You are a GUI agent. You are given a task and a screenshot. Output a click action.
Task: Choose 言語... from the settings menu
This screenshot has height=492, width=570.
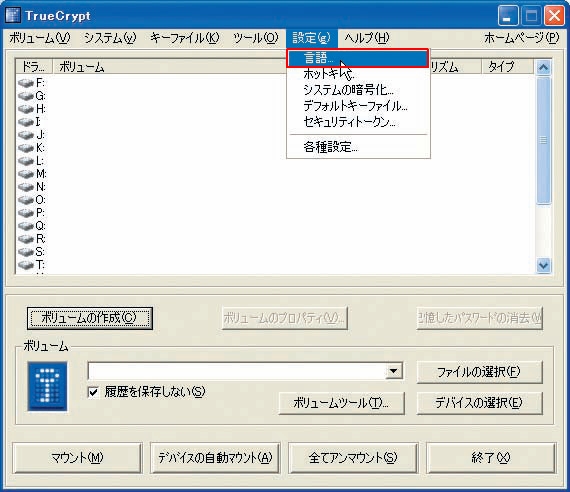tap(358, 58)
